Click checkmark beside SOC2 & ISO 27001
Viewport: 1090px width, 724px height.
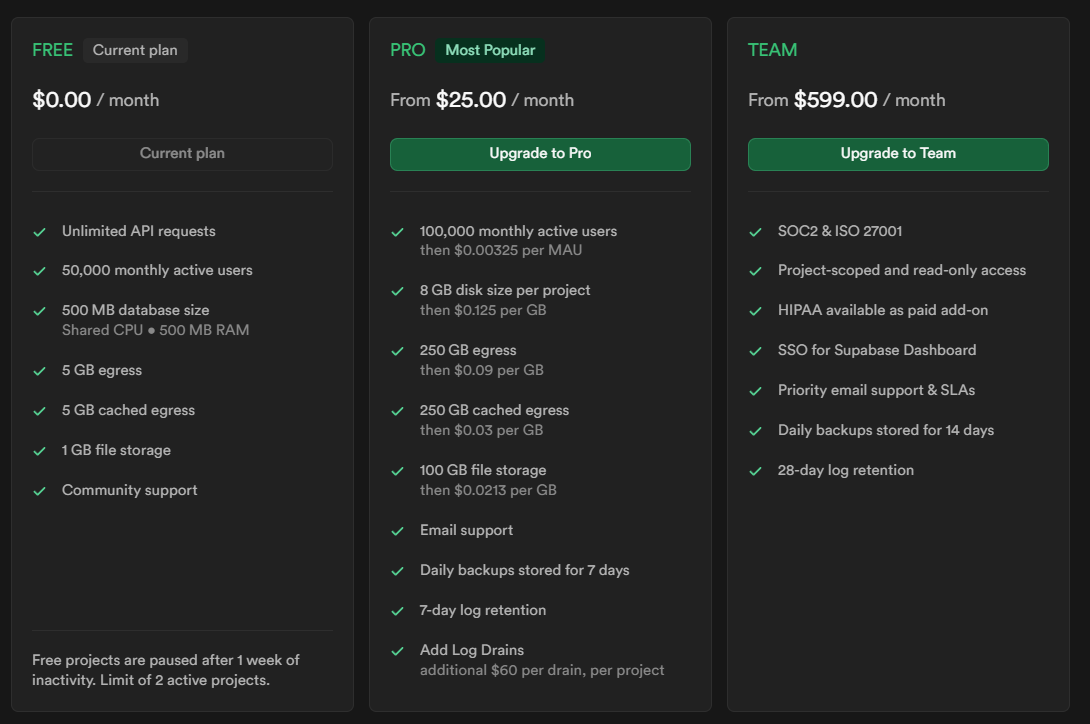point(756,232)
